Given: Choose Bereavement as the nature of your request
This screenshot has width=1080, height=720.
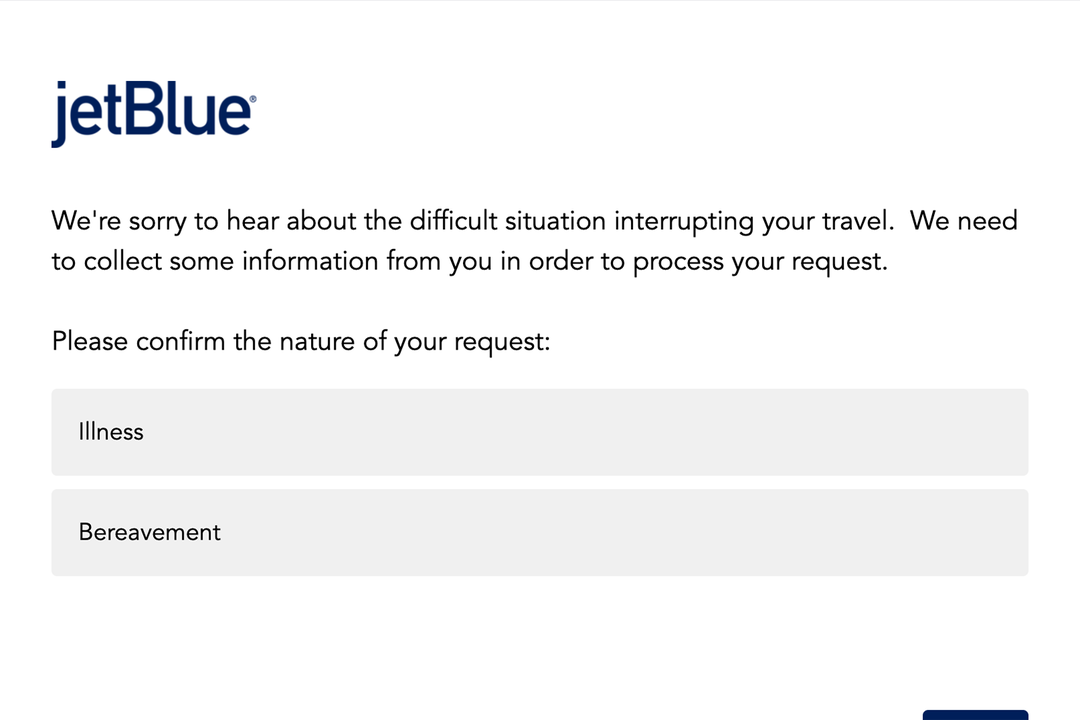Looking at the screenshot, I should click(540, 532).
